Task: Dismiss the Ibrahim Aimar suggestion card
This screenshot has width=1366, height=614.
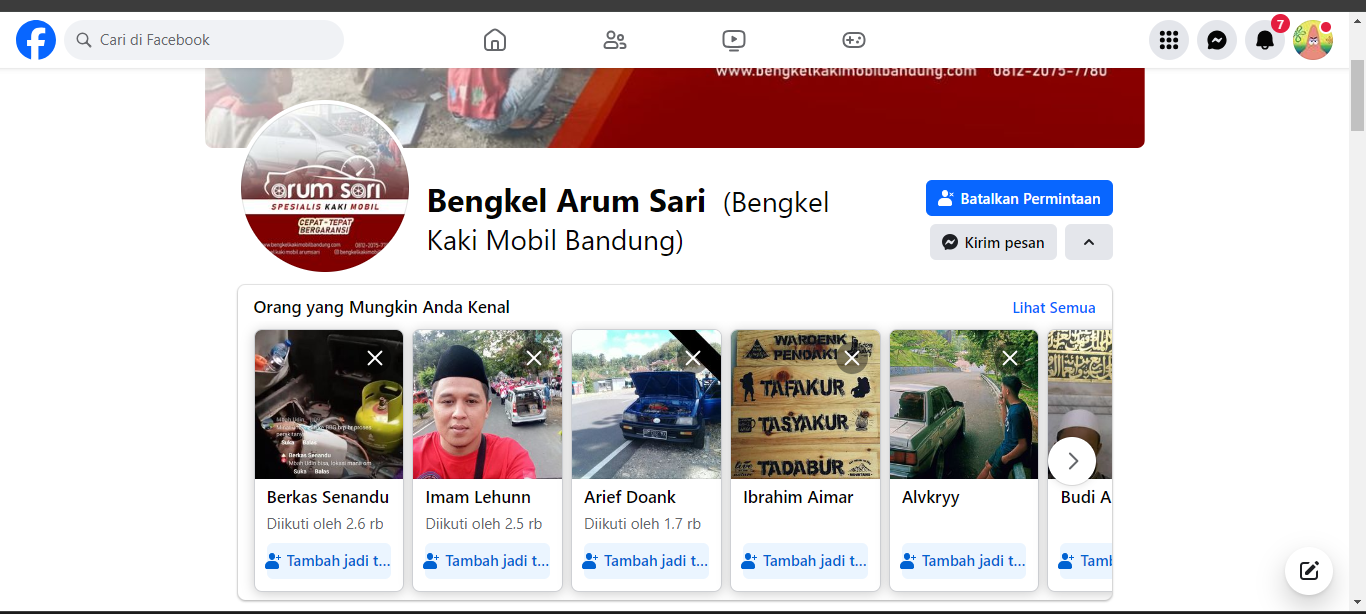Action: tap(852, 358)
